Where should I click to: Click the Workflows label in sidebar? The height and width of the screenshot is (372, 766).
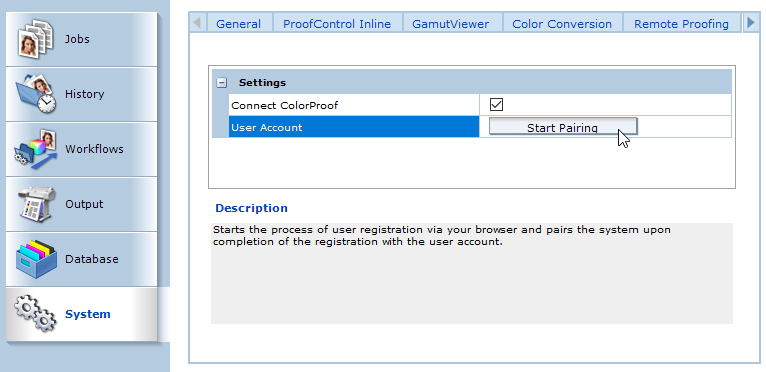coord(94,149)
